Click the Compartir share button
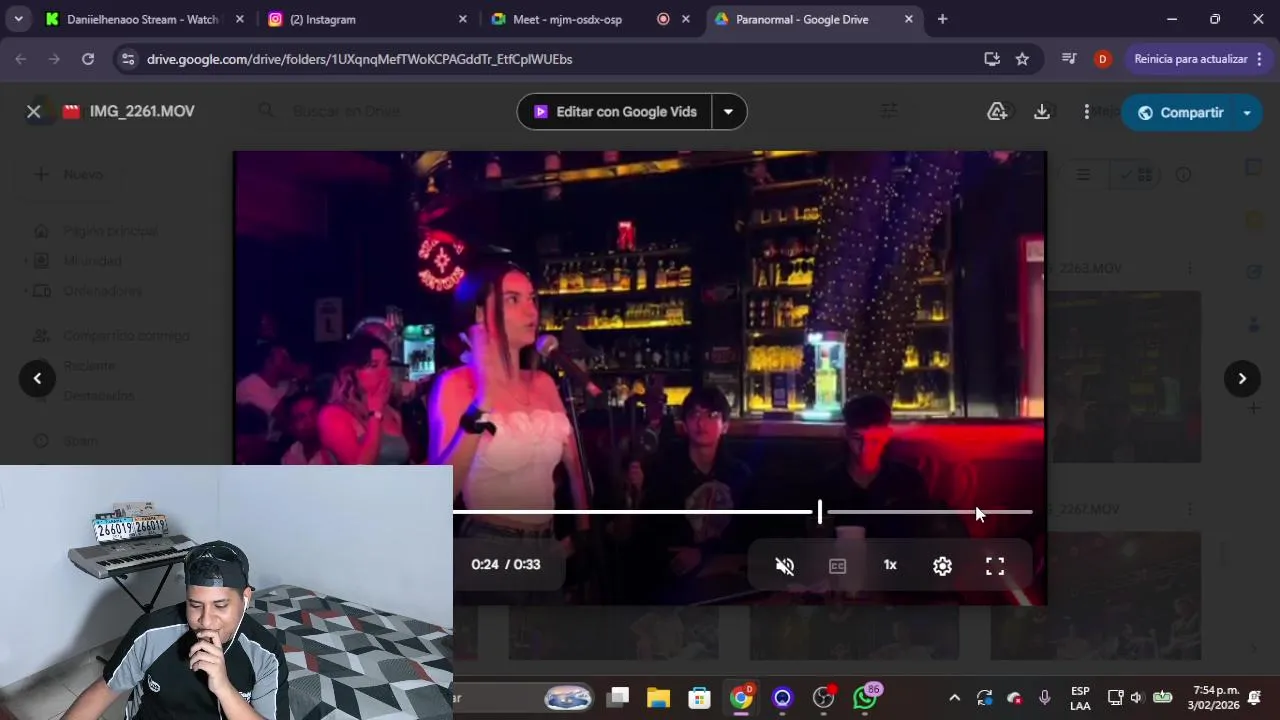Screen dimensions: 1280x720 click(1179, 112)
